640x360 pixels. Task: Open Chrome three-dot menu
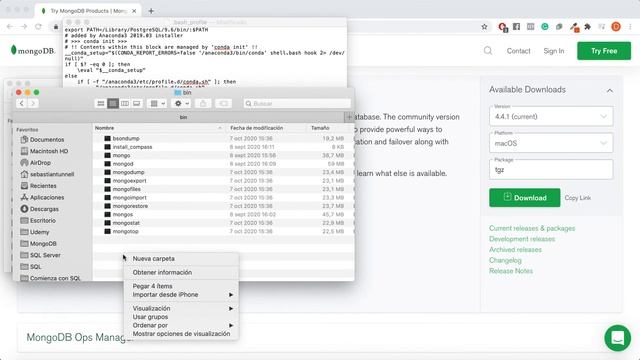[630, 27]
